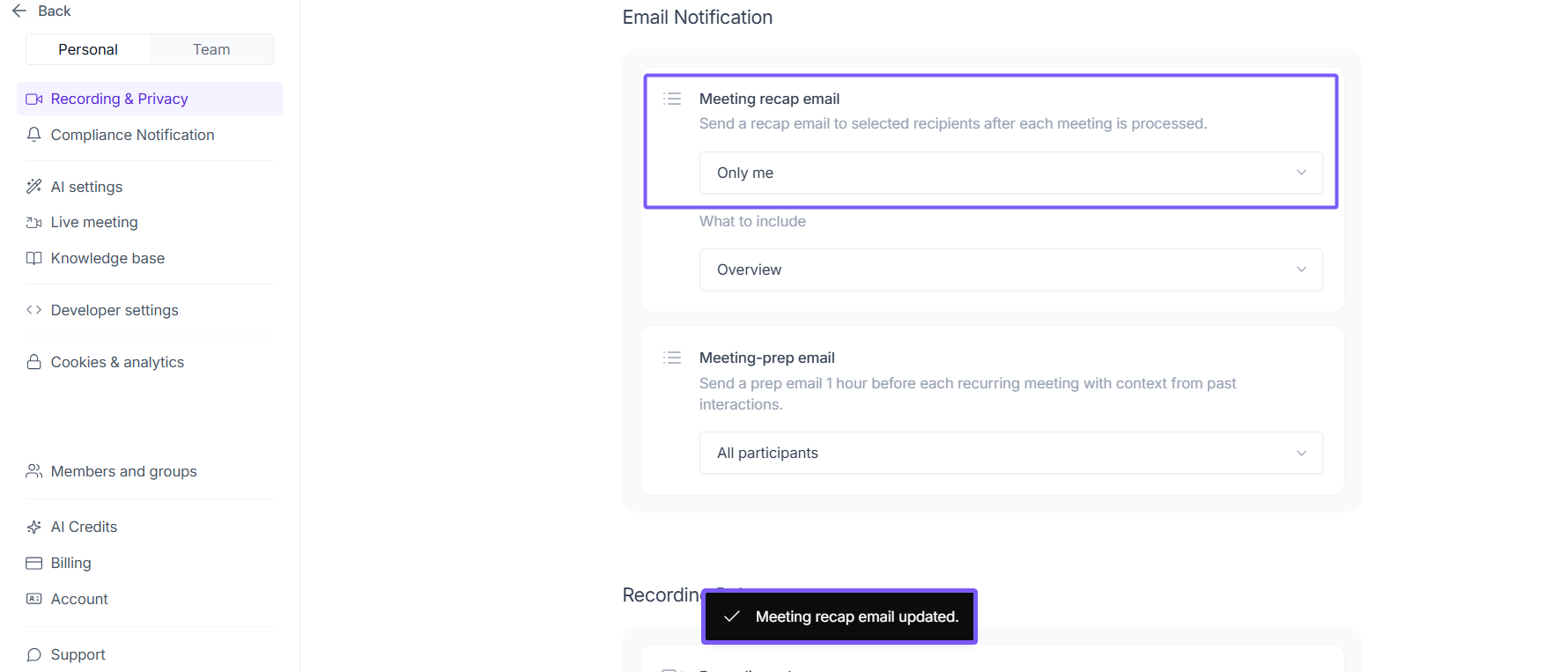The image size is (1568, 672).
Task: Go to Account settings
Action: click(x=79, y=599)
